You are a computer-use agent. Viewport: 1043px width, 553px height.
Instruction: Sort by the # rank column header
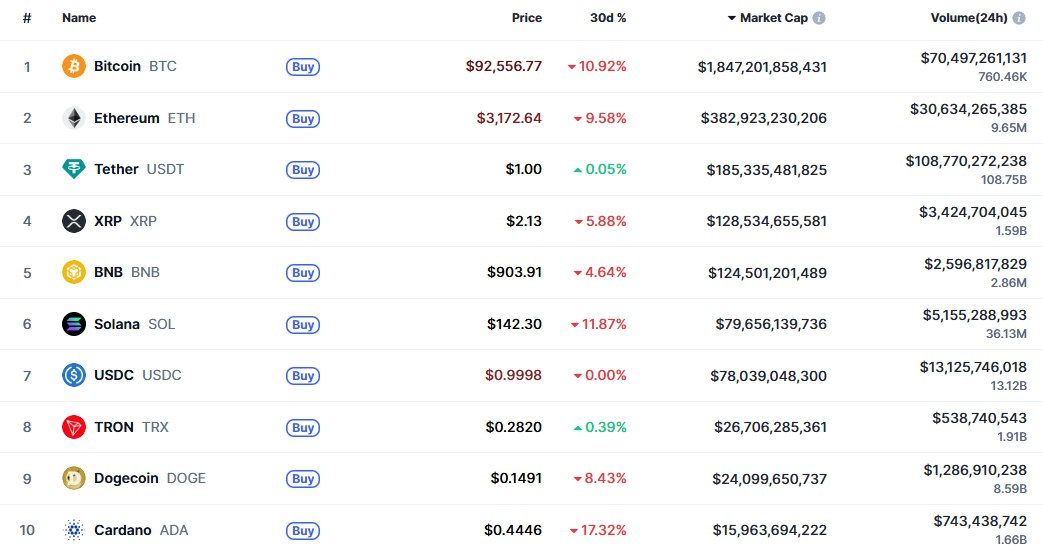tap(27, 18)
